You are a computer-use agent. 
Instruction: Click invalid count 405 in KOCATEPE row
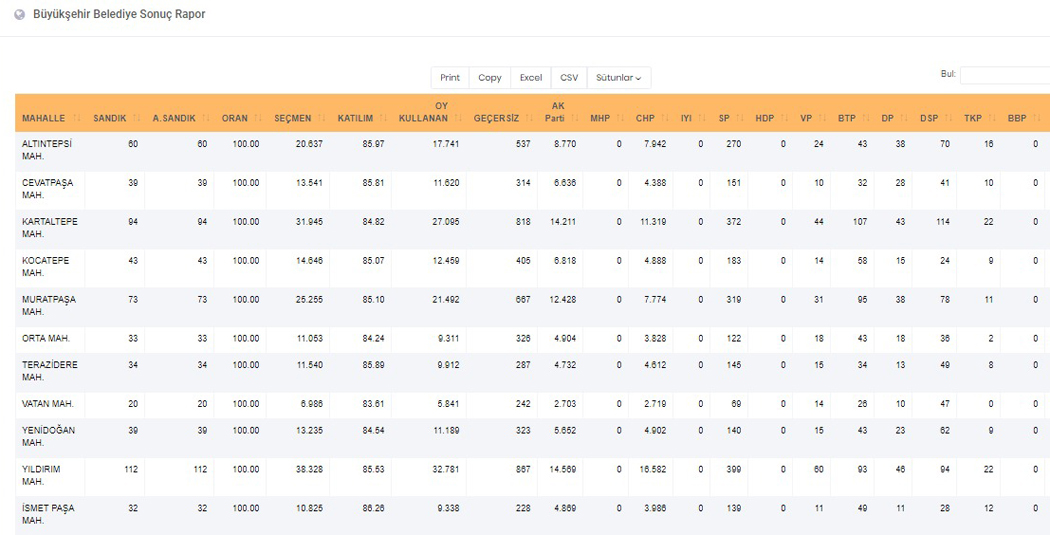[524, 260]
